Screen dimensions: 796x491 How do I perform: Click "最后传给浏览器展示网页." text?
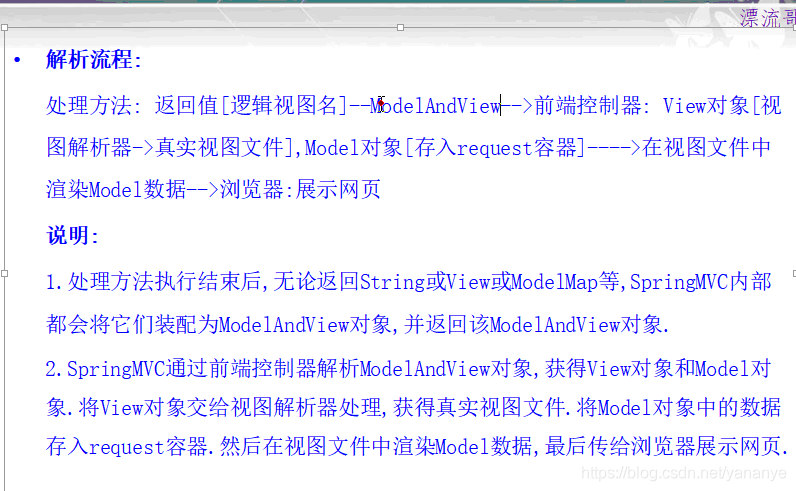click(x=667, y=447)
